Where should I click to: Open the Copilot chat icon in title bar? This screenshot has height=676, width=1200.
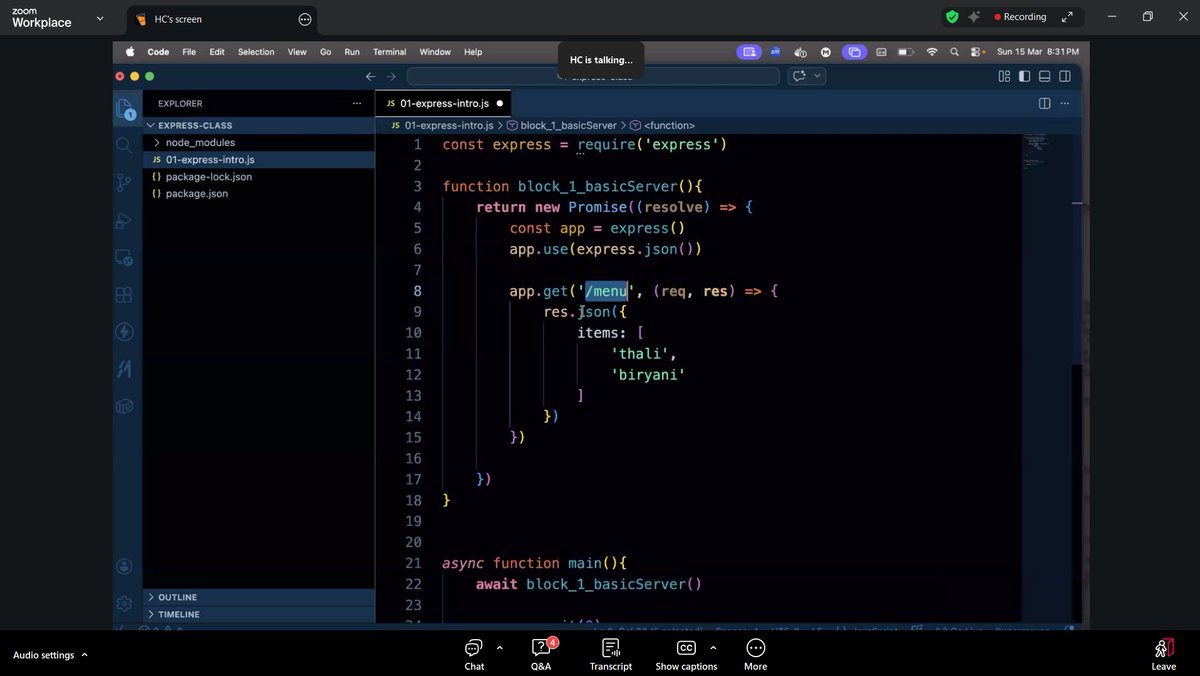[x=799, y=76]
